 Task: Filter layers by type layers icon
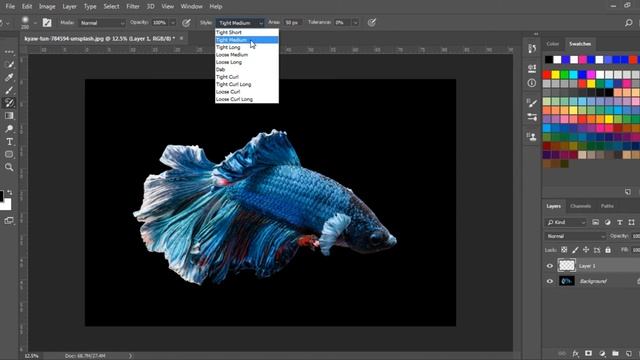coord(620,222)
